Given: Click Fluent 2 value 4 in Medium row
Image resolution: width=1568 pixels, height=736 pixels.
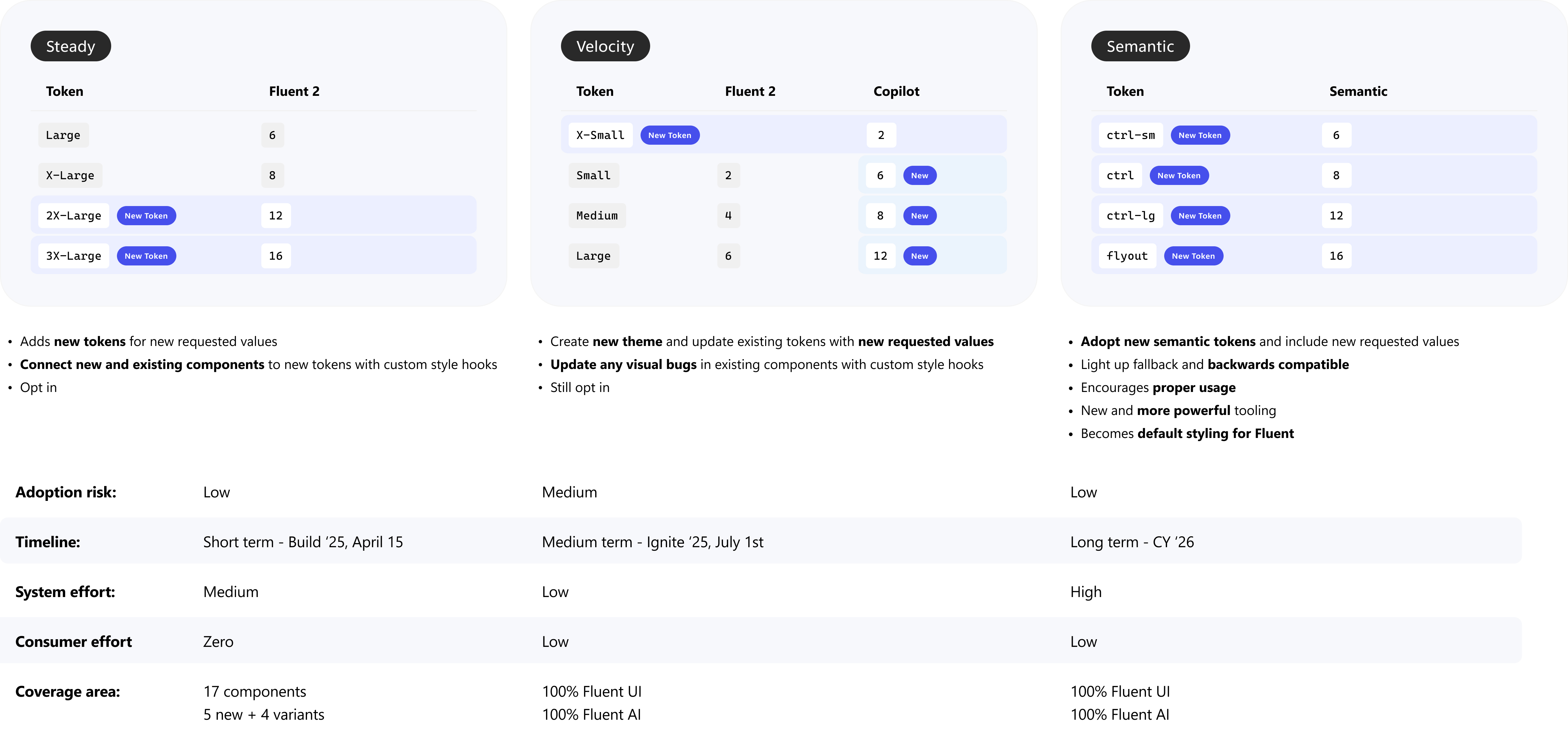Looking at the screenshot, I should [x=728, y=216].
